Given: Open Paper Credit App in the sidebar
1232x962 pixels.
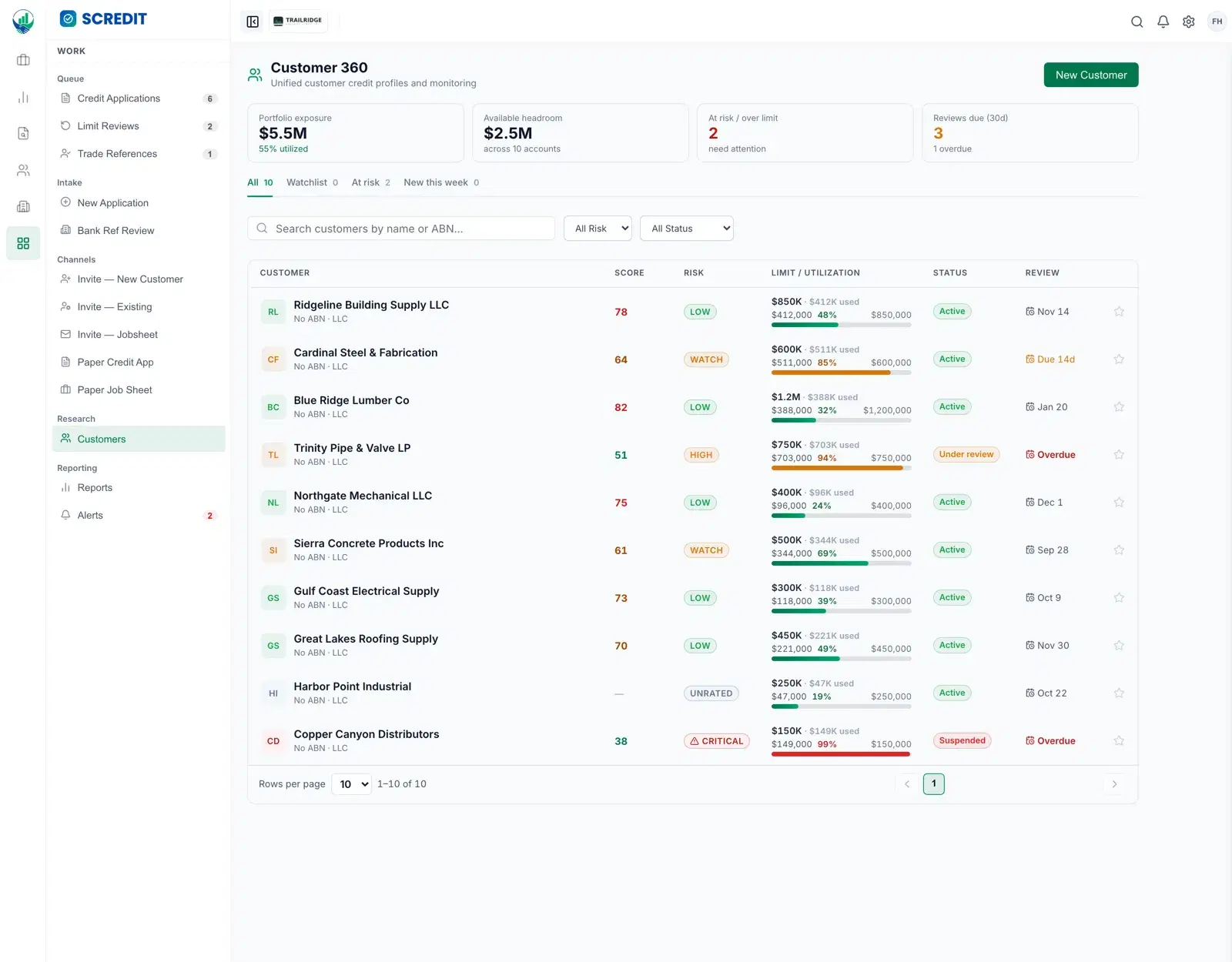Looking at the screenshot, I should [x=139, y=362].
